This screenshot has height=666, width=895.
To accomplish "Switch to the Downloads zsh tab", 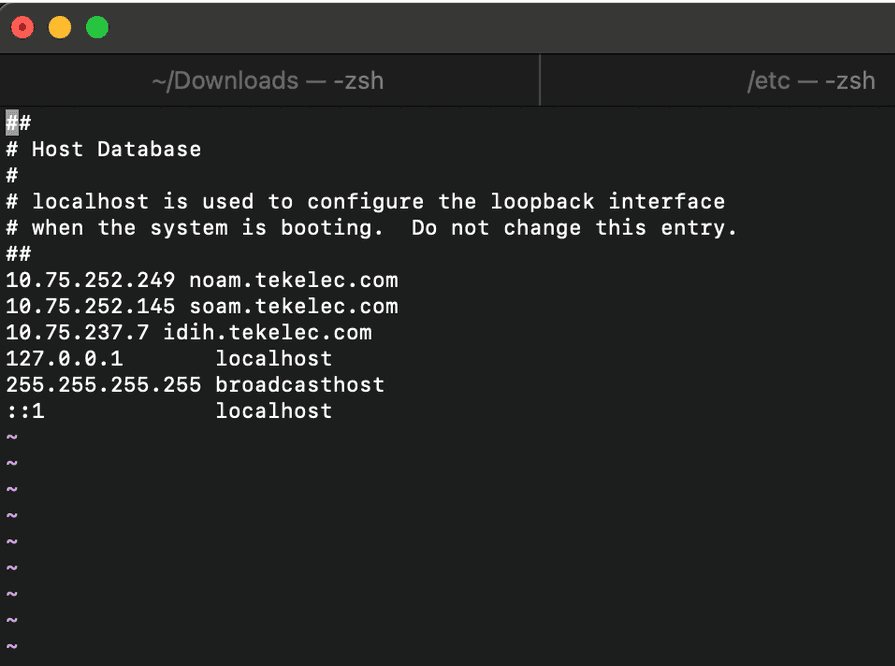I will [268, 80].
